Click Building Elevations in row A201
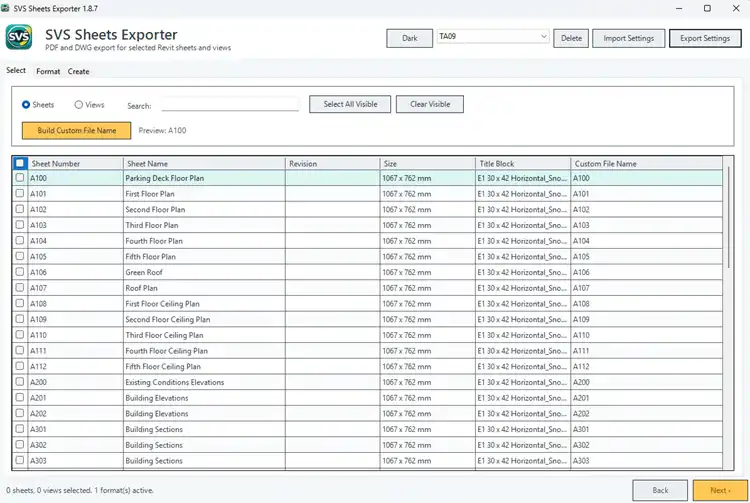The image size is (750, 503). (x=204, y=398)
